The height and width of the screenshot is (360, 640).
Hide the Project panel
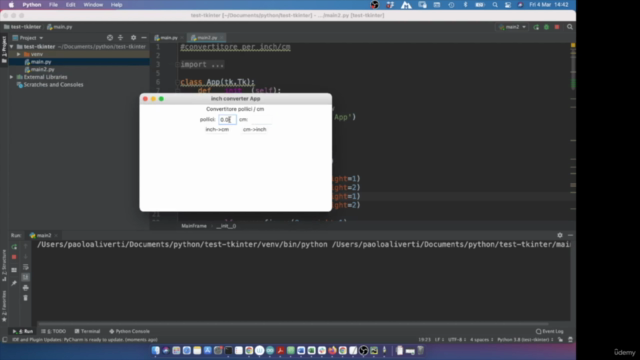tap(144, 38)
